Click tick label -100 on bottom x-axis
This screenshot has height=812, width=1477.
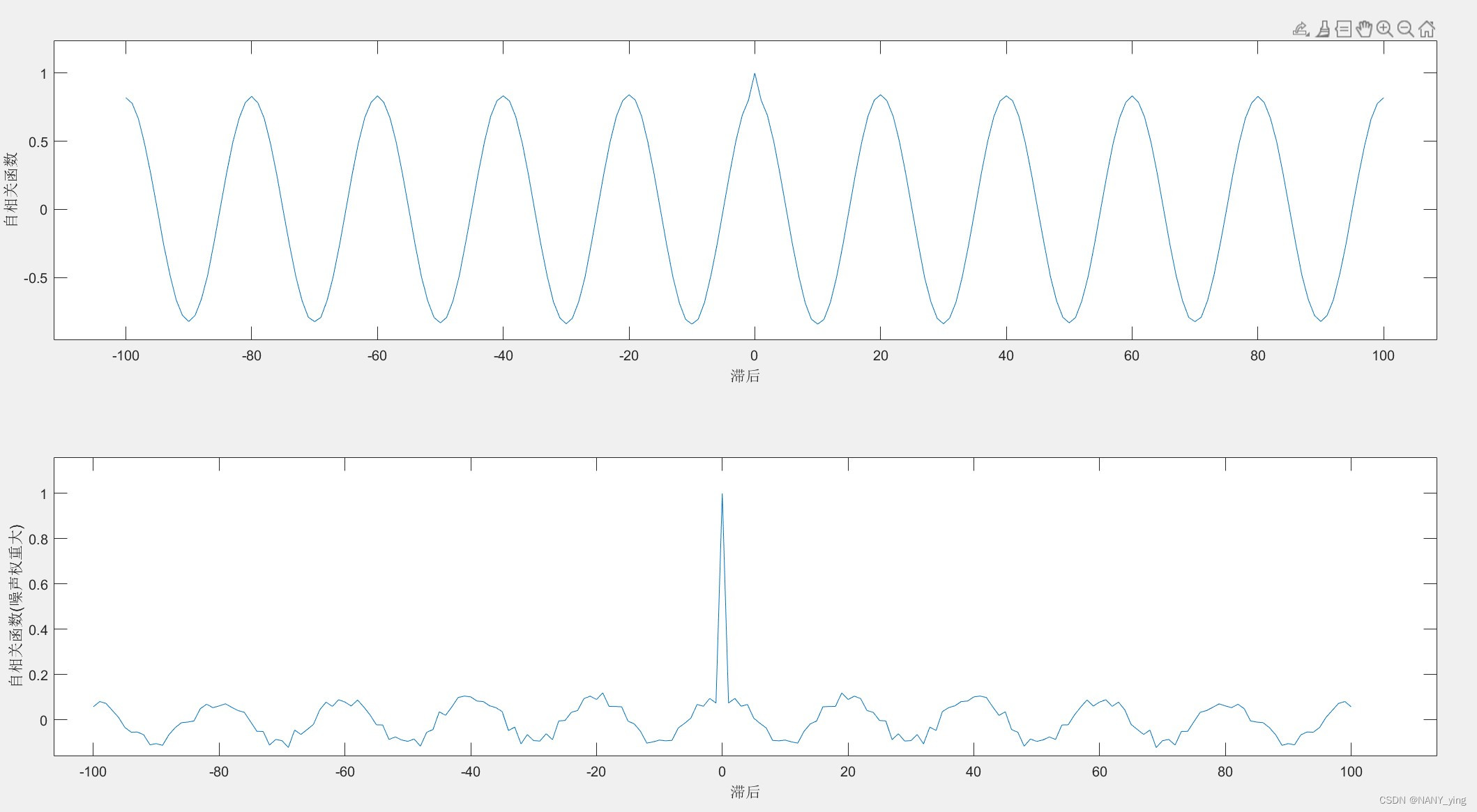(x=93, y=772)
